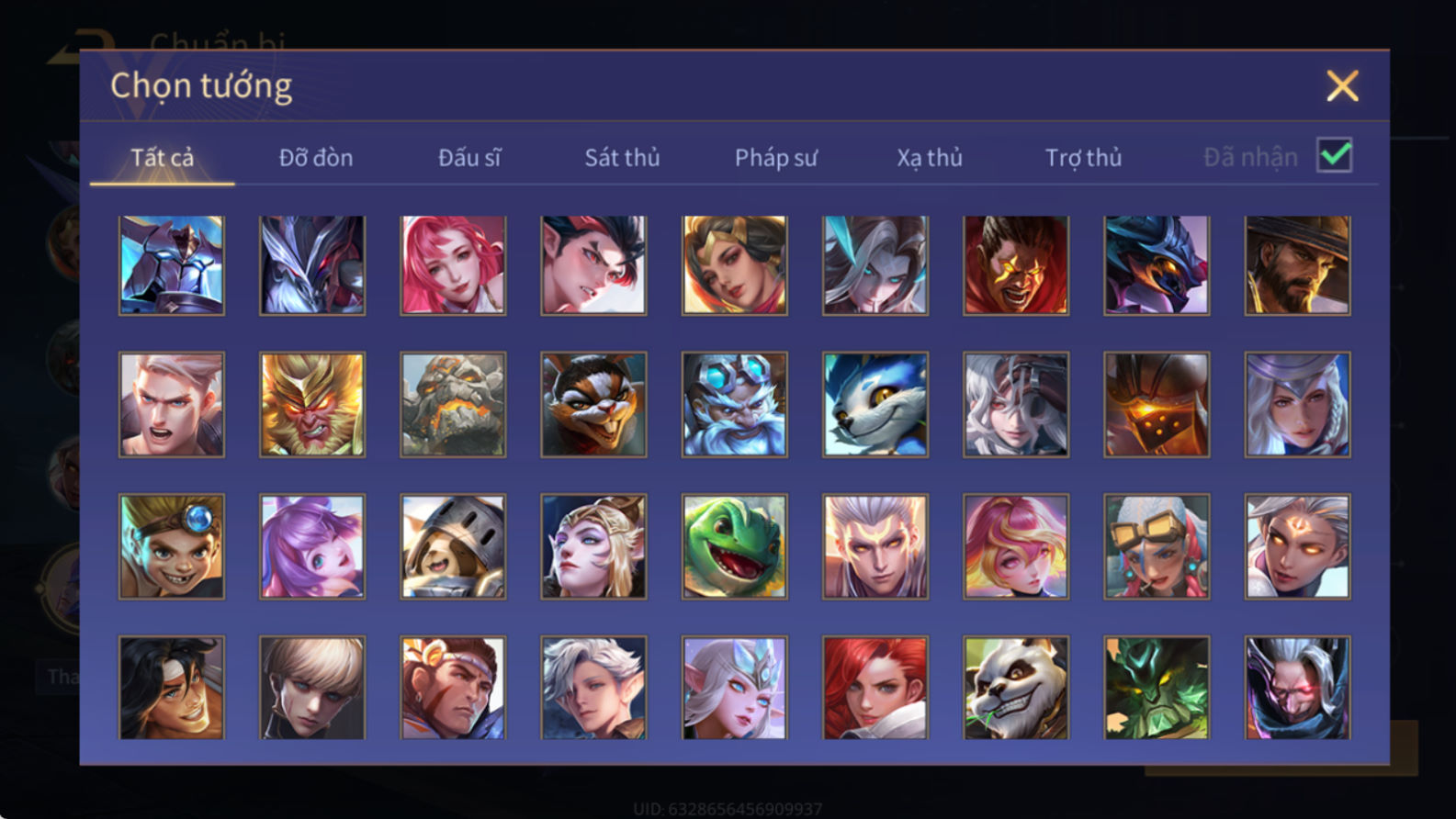Choose the red-haired woman hero portrait

pos(875,688)
